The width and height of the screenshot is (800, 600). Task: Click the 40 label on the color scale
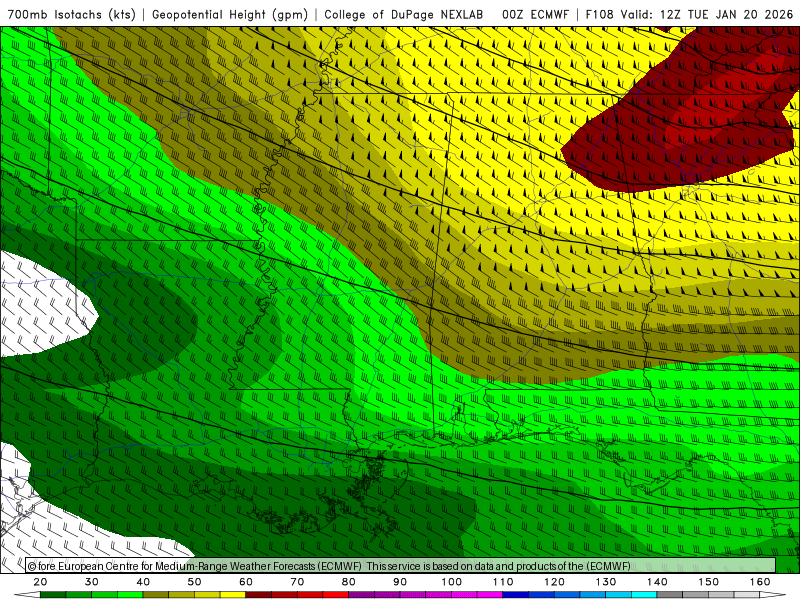143,582
